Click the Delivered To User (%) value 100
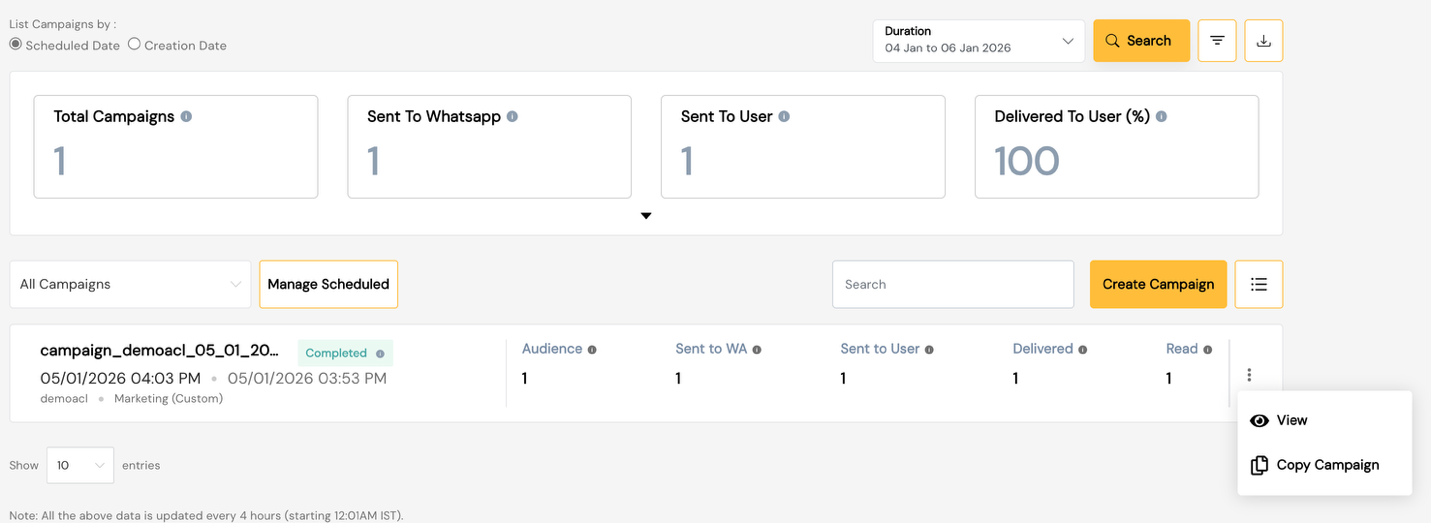This screenshot has width=1431, height=523. tap(1027, 161)
